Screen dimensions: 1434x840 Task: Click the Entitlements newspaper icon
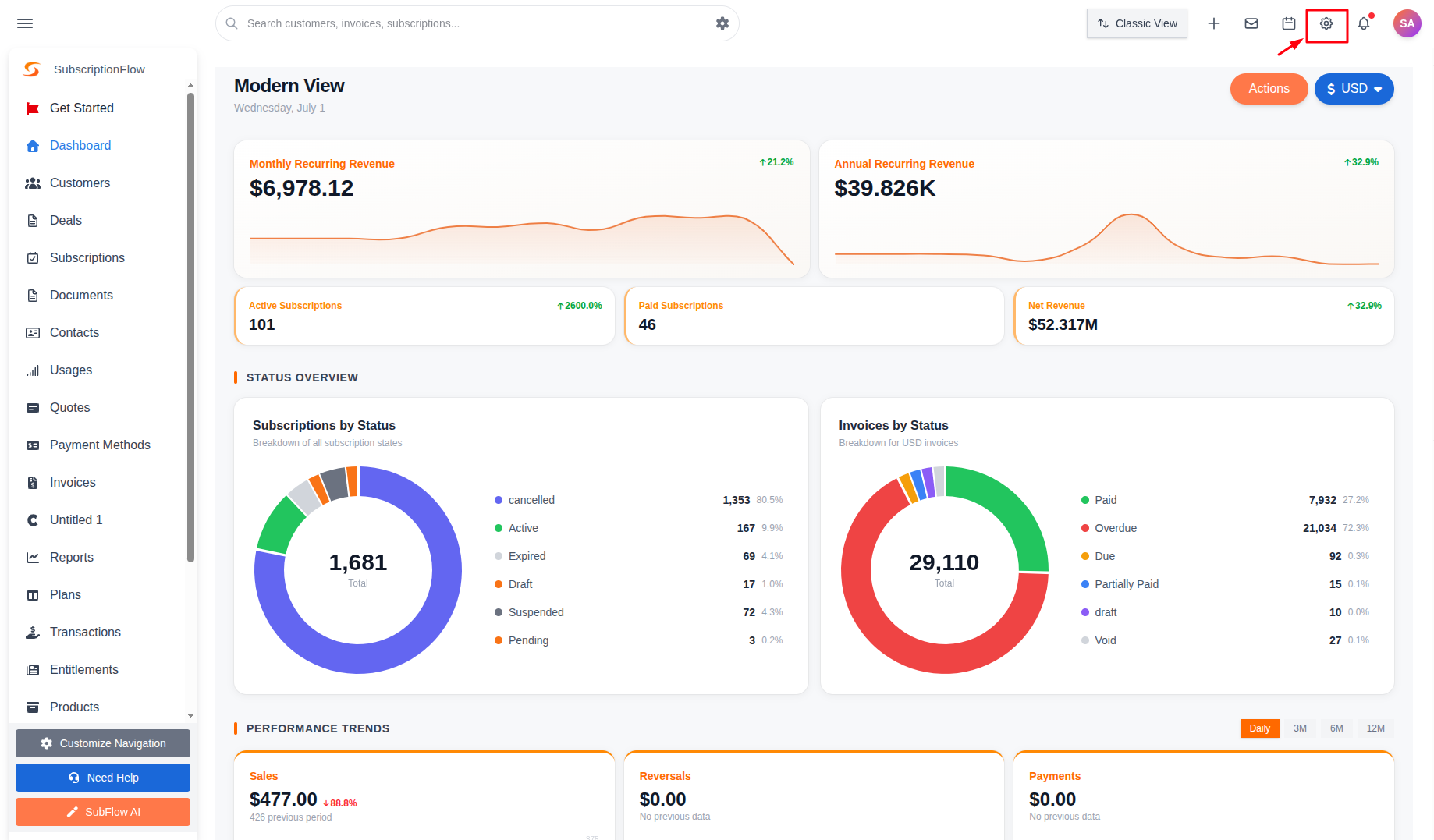click(33, 670)
